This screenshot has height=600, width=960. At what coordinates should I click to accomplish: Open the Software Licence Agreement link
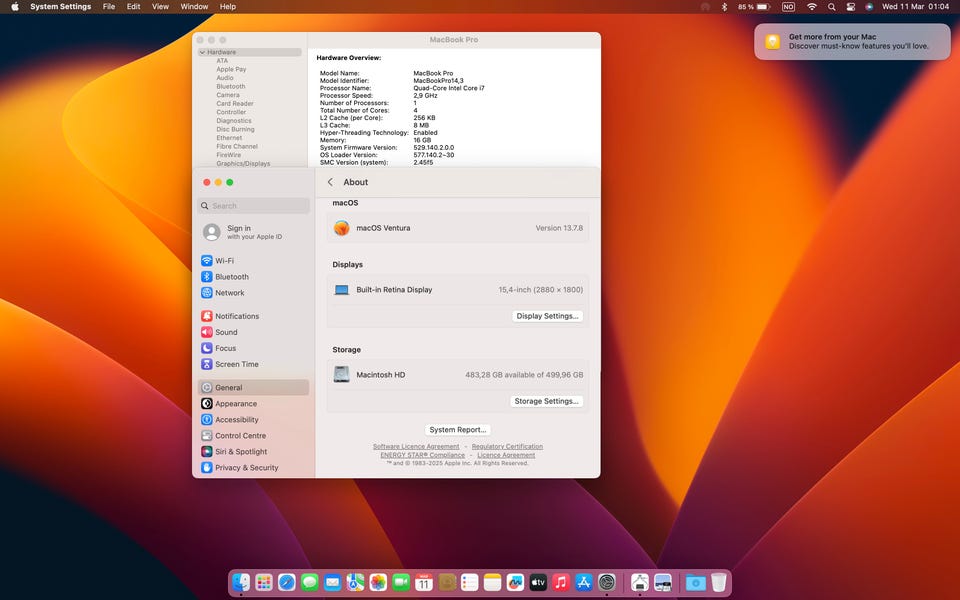click(x=416, y=447)
